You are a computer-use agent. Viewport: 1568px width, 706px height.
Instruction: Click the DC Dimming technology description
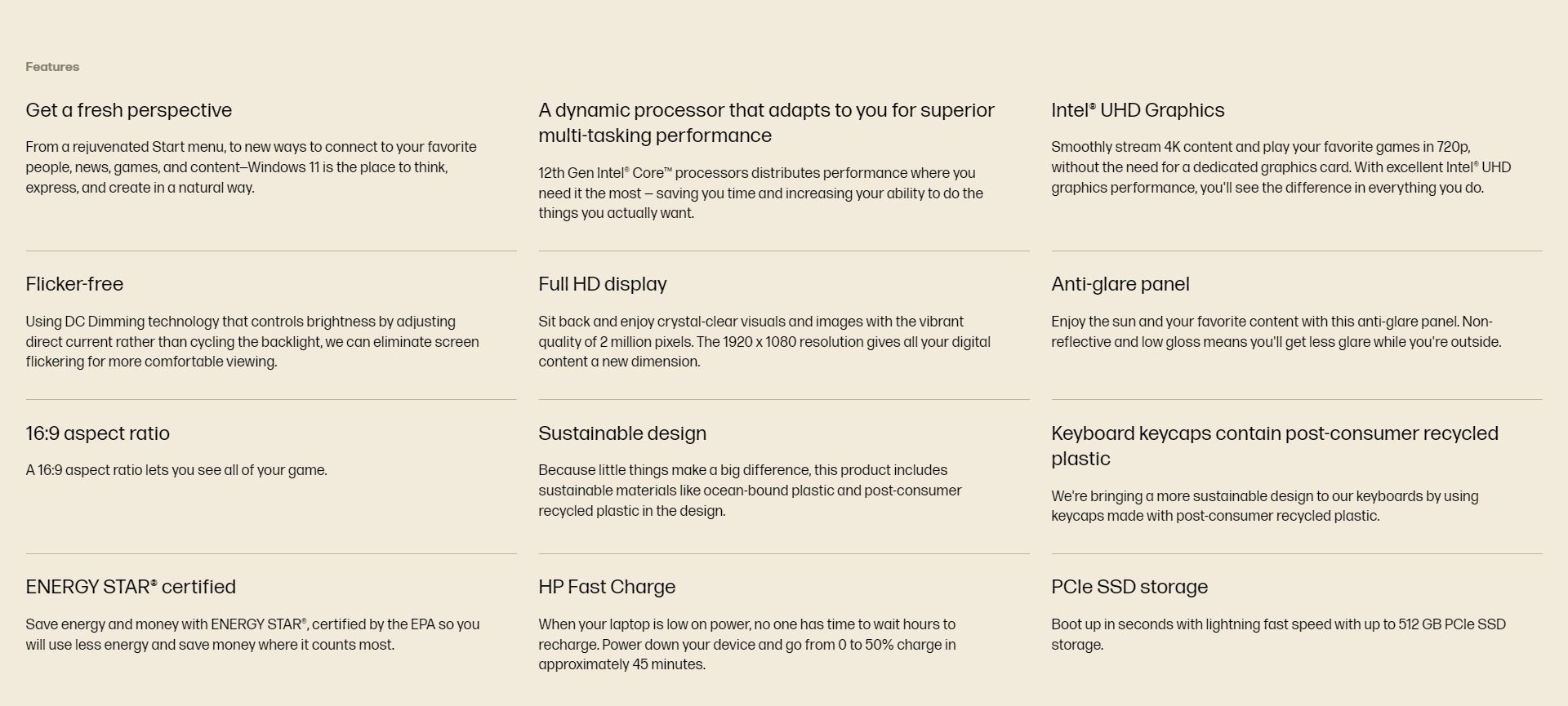[252, 342]
